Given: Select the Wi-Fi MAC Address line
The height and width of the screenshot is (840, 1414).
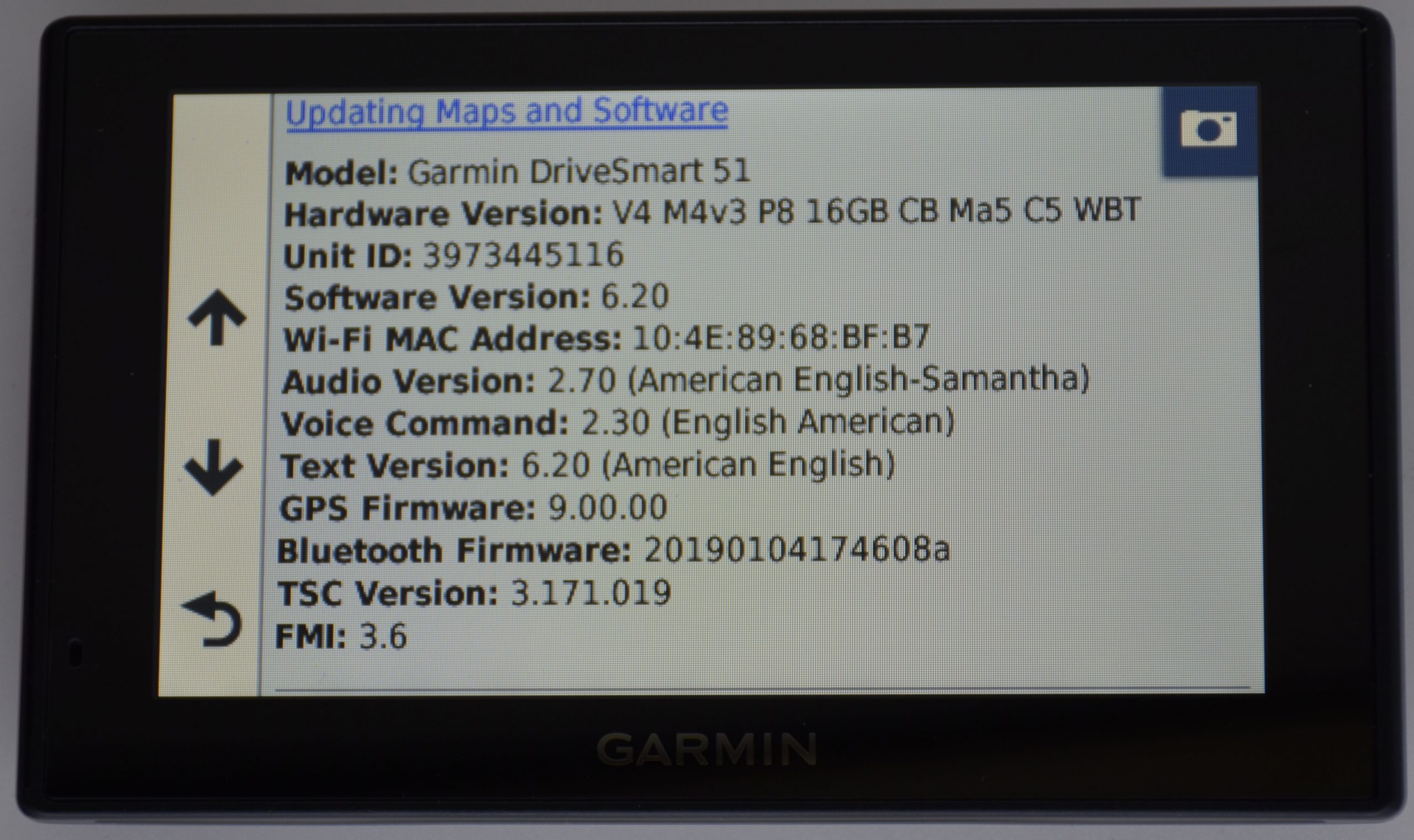Looking at the screenshot, I should pos(607,339).
